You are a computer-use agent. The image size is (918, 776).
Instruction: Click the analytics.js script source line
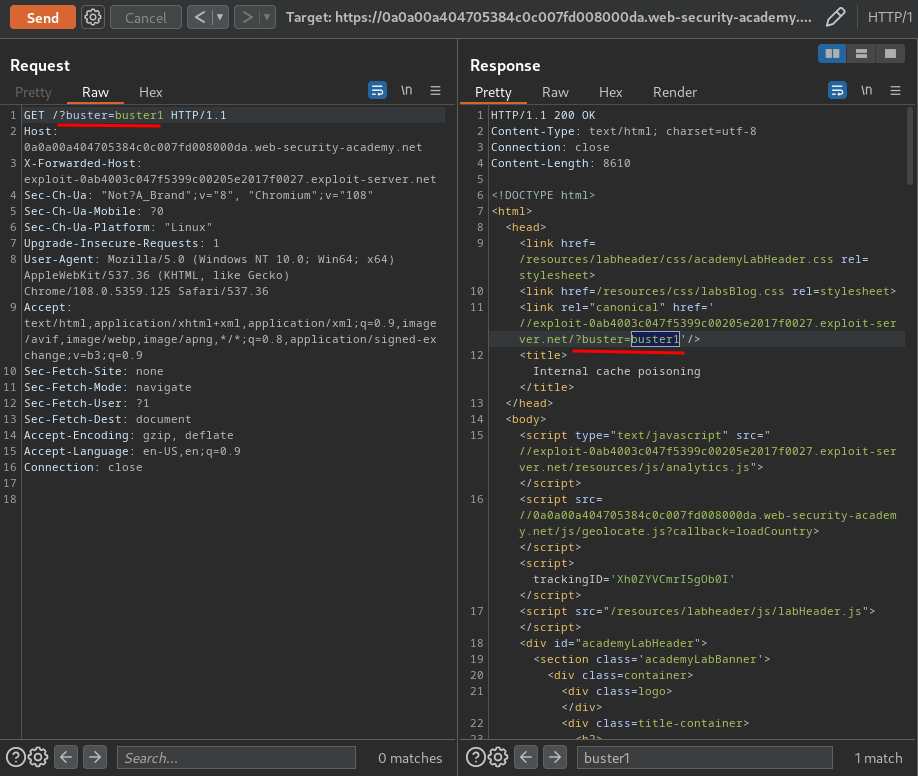707,459
